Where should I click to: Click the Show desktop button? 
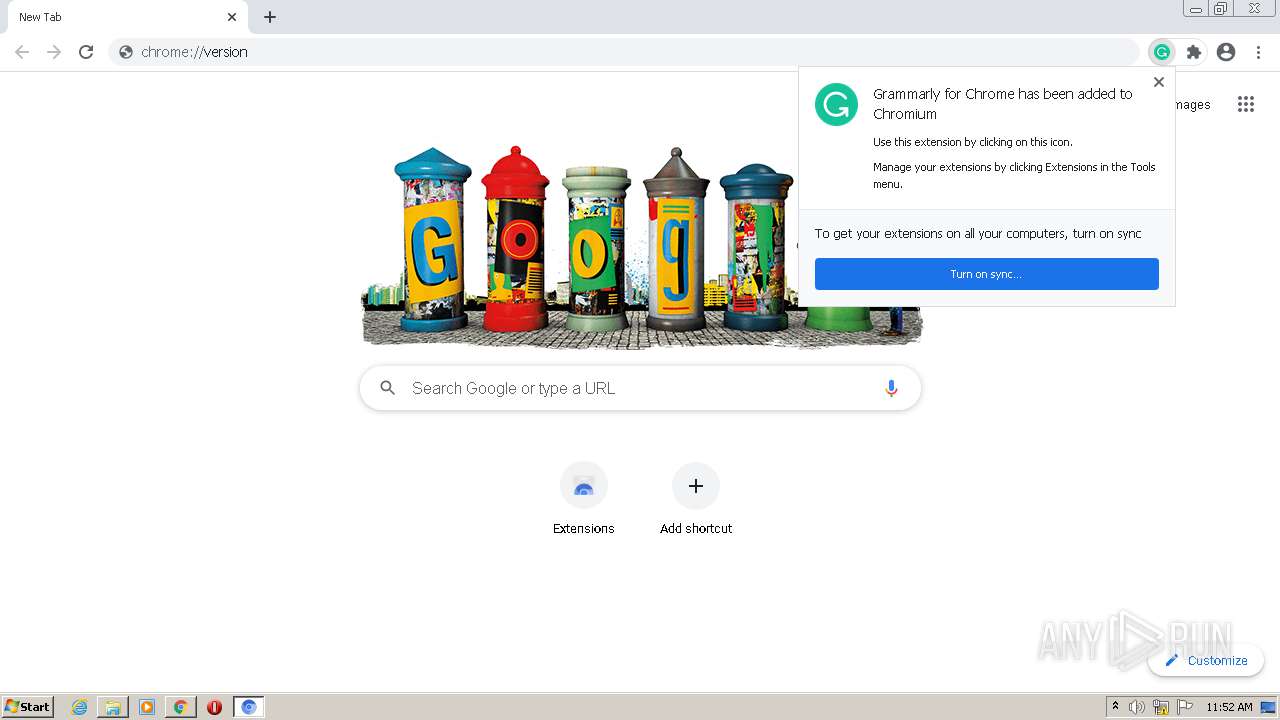tap(1269, 707)
